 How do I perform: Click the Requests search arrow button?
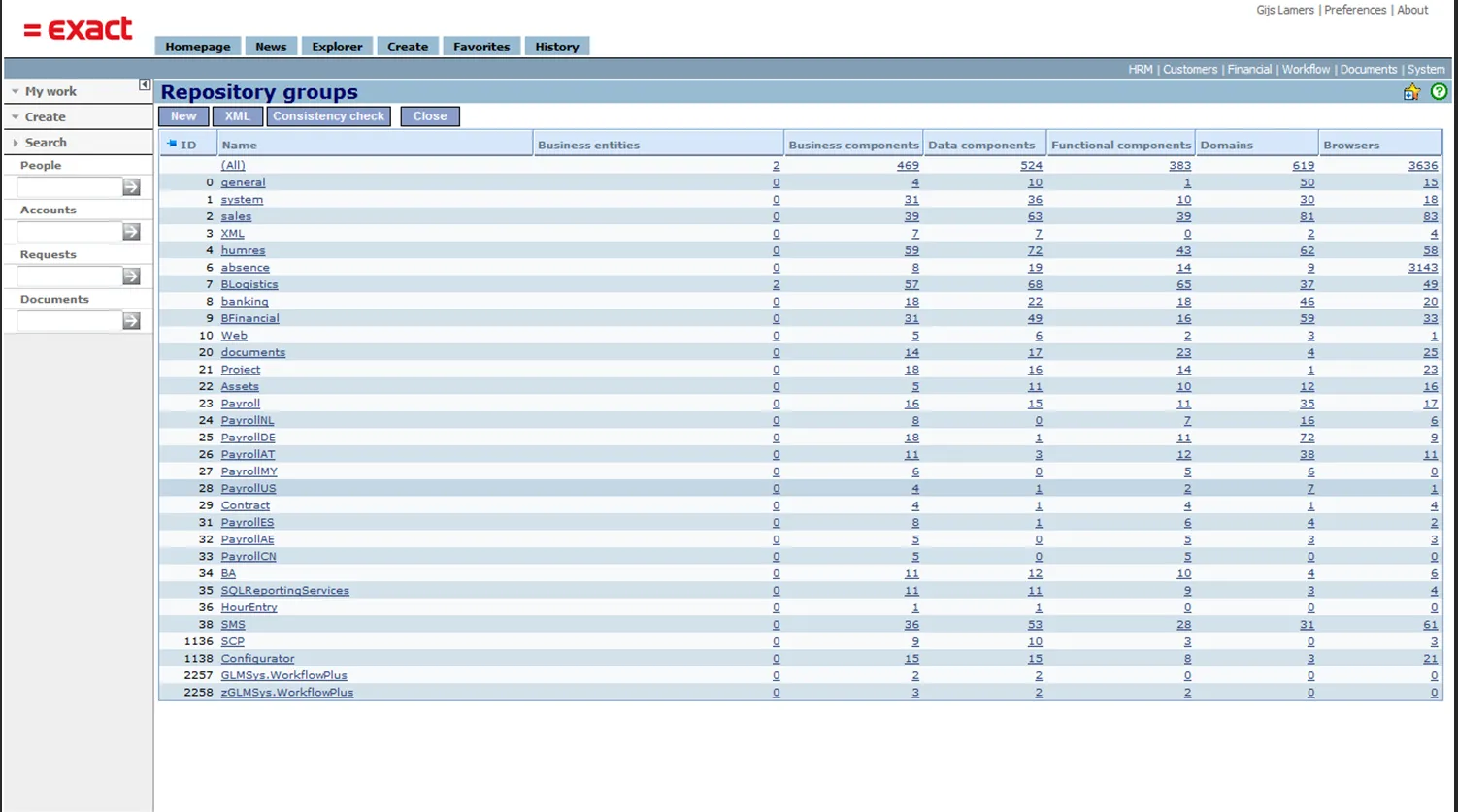[x=131, y=276]
